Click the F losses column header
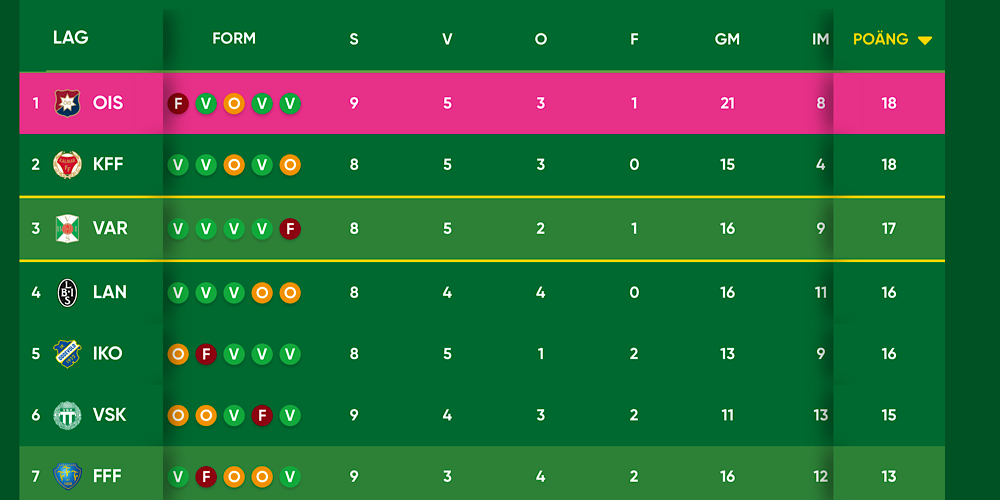Image resolution: width=1000 pixels, height=500 pixels. (634, 40)
